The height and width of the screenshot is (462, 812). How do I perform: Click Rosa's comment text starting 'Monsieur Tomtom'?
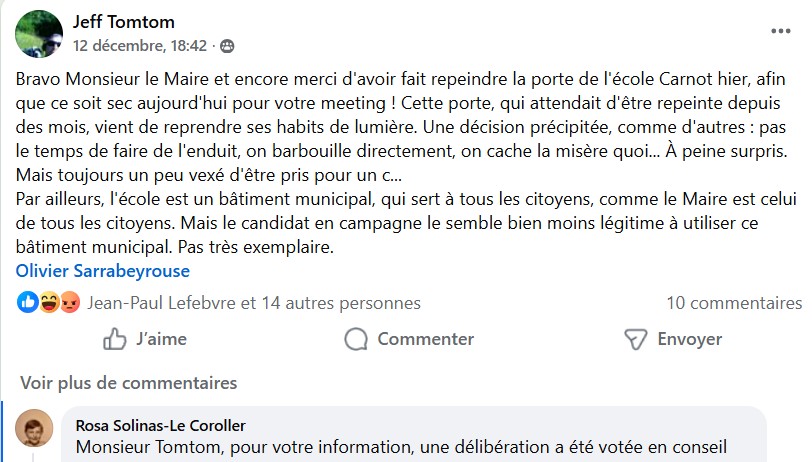click(400, 447)
